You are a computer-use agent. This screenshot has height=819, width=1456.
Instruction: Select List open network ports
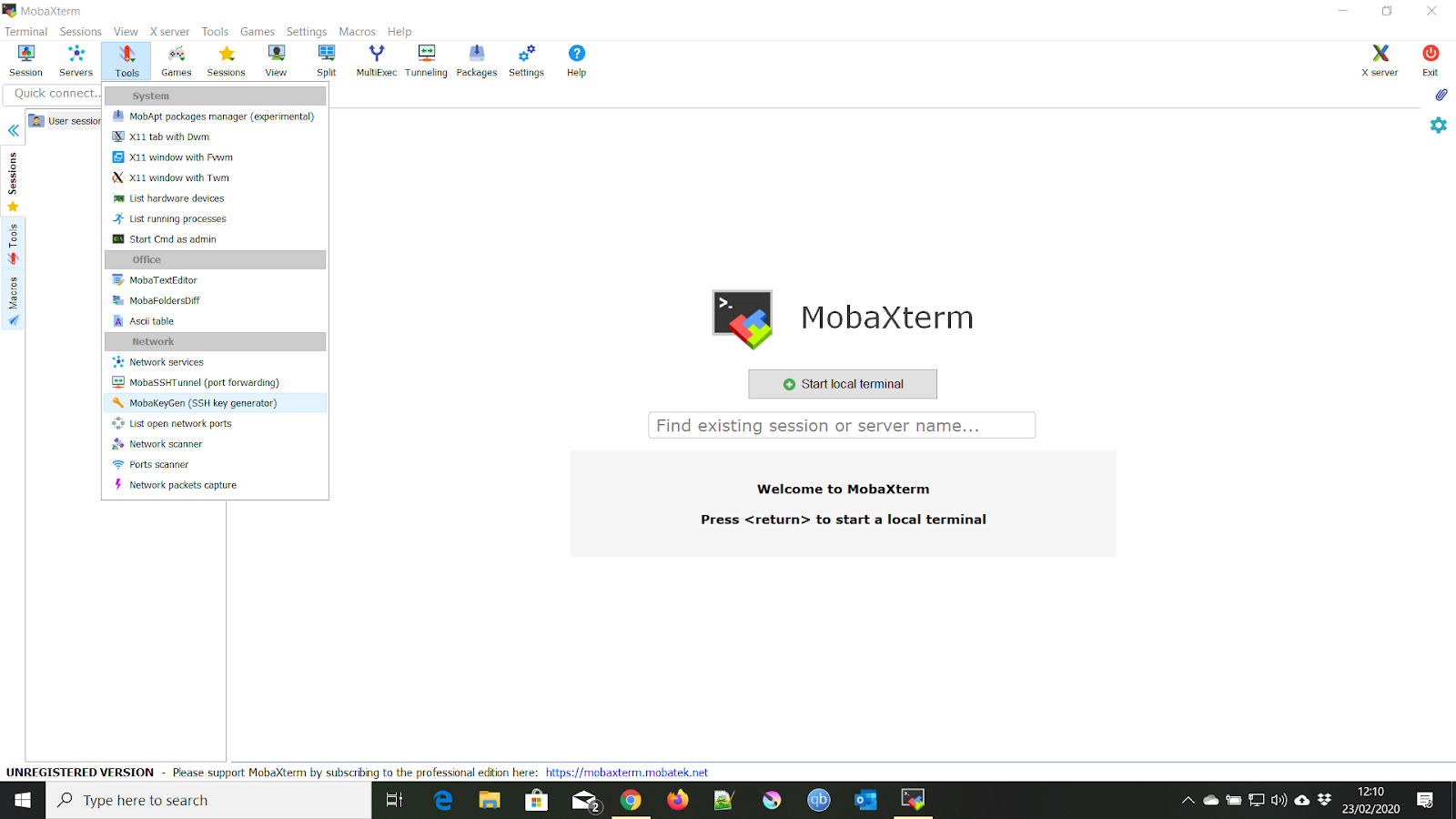(216, 423)
